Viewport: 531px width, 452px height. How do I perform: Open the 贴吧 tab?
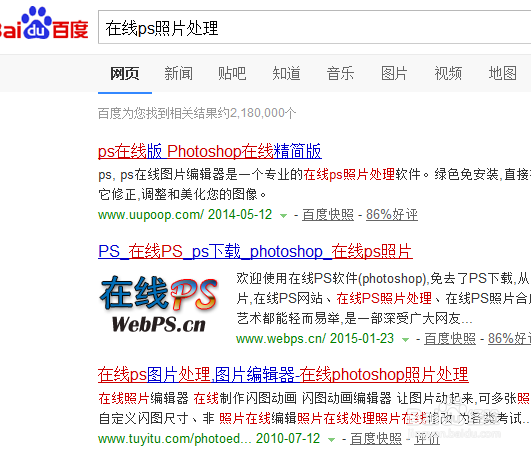pos(232,73)
